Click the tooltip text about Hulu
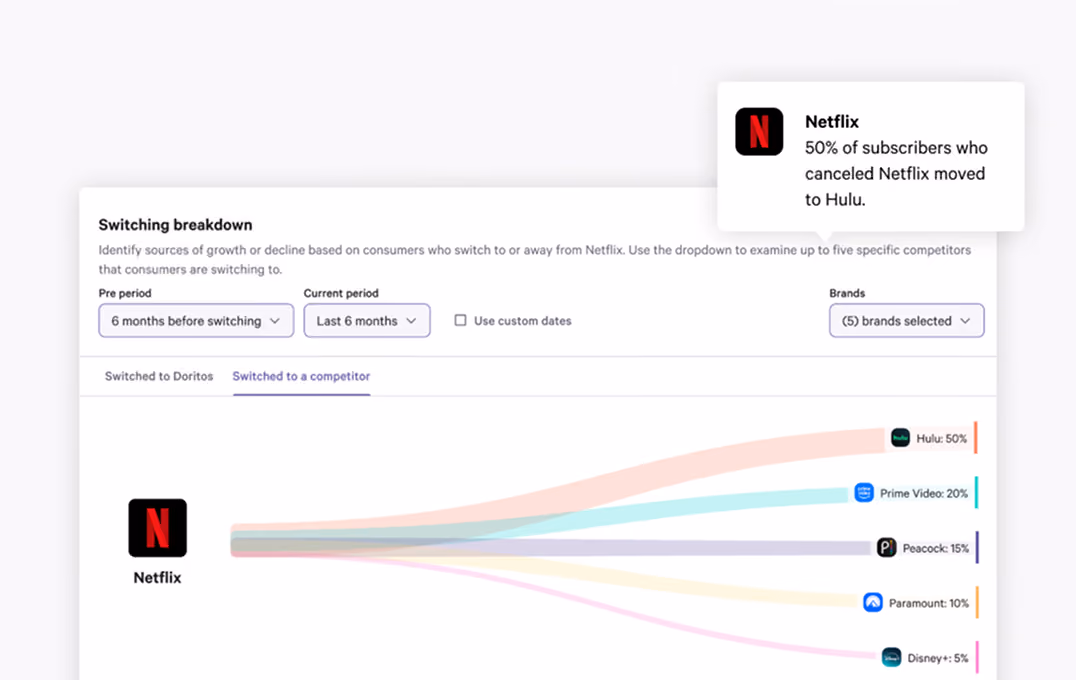This screenshot has height=680, width=1076. [896, 174]
